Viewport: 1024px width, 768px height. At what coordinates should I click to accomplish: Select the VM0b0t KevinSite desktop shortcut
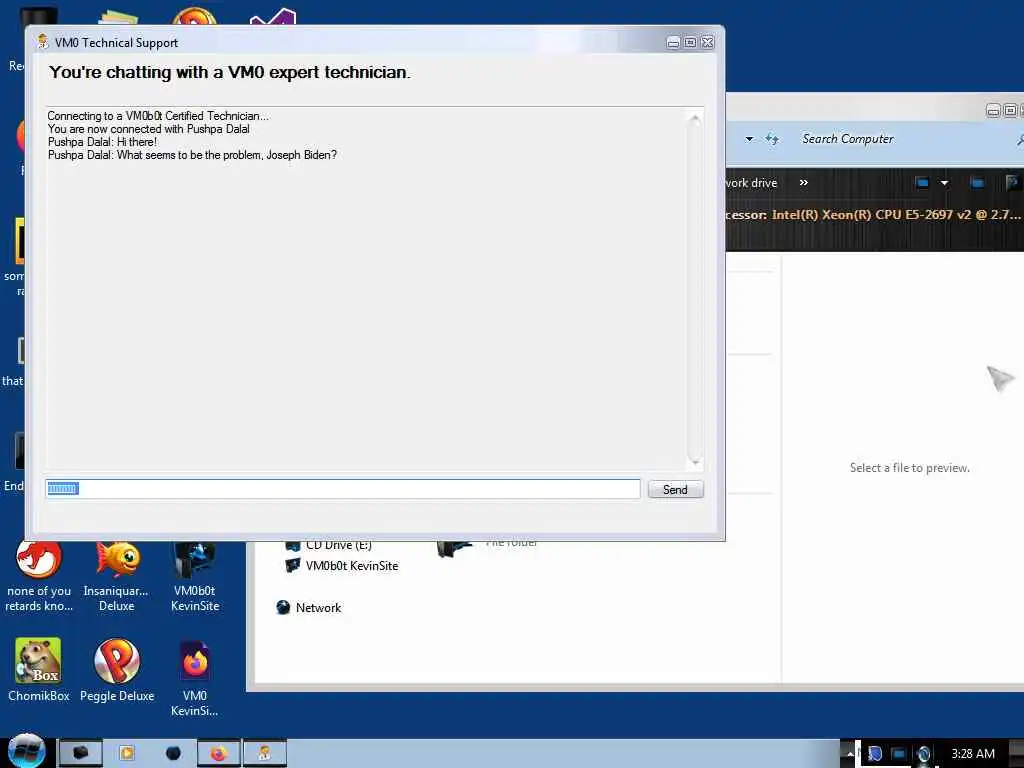(x=195, y=577)
